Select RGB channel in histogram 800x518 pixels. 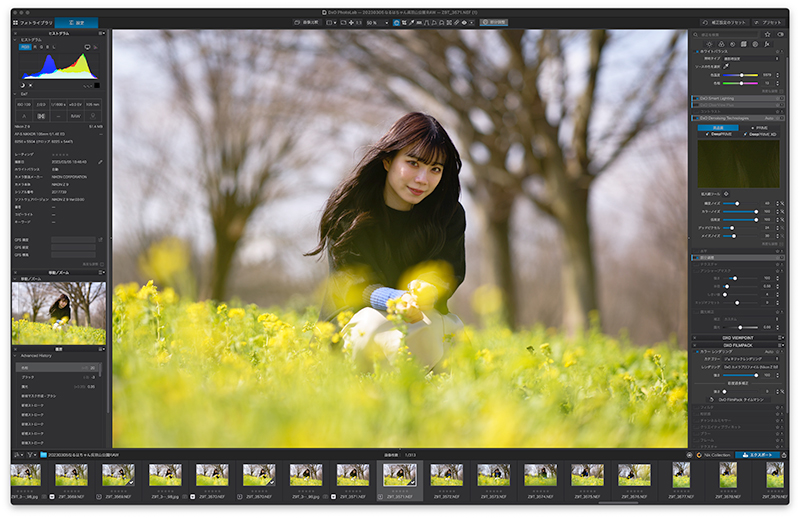[x=25, y=46]
